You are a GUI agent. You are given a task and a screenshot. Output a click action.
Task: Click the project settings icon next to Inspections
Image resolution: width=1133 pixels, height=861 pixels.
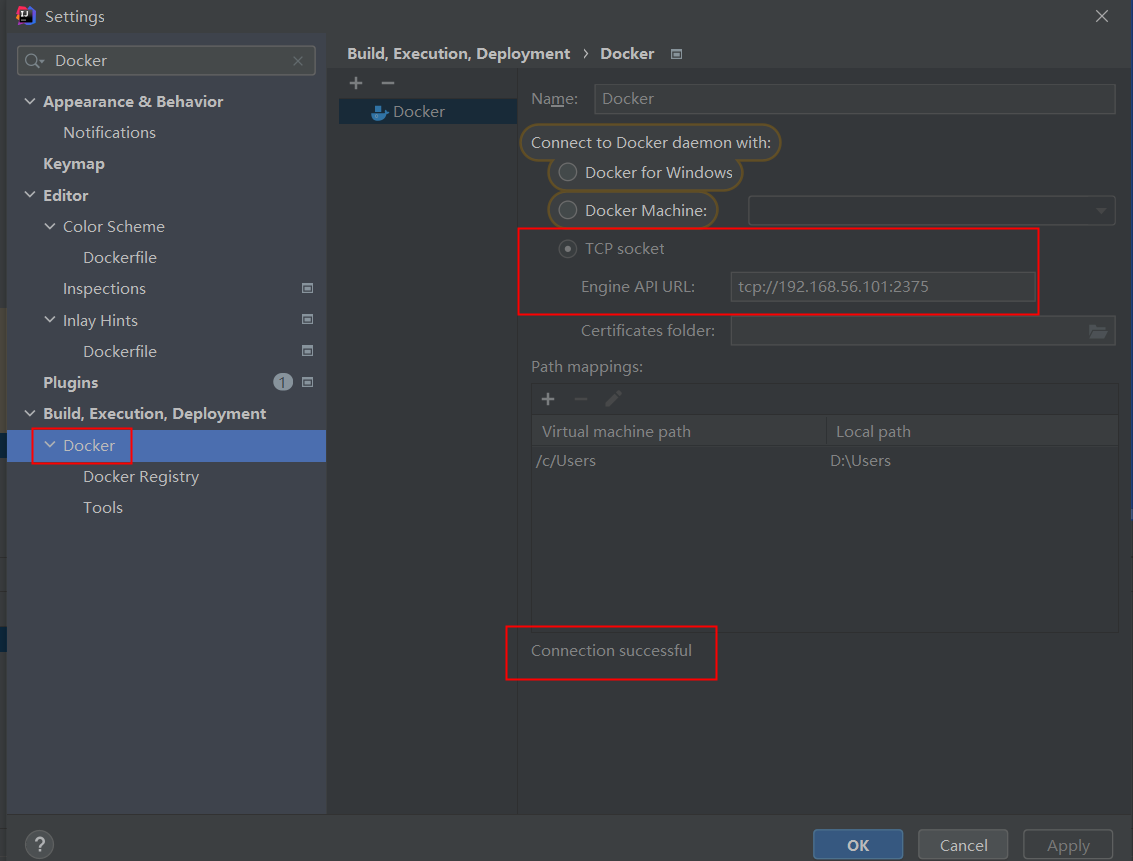(x=307, y=288)
